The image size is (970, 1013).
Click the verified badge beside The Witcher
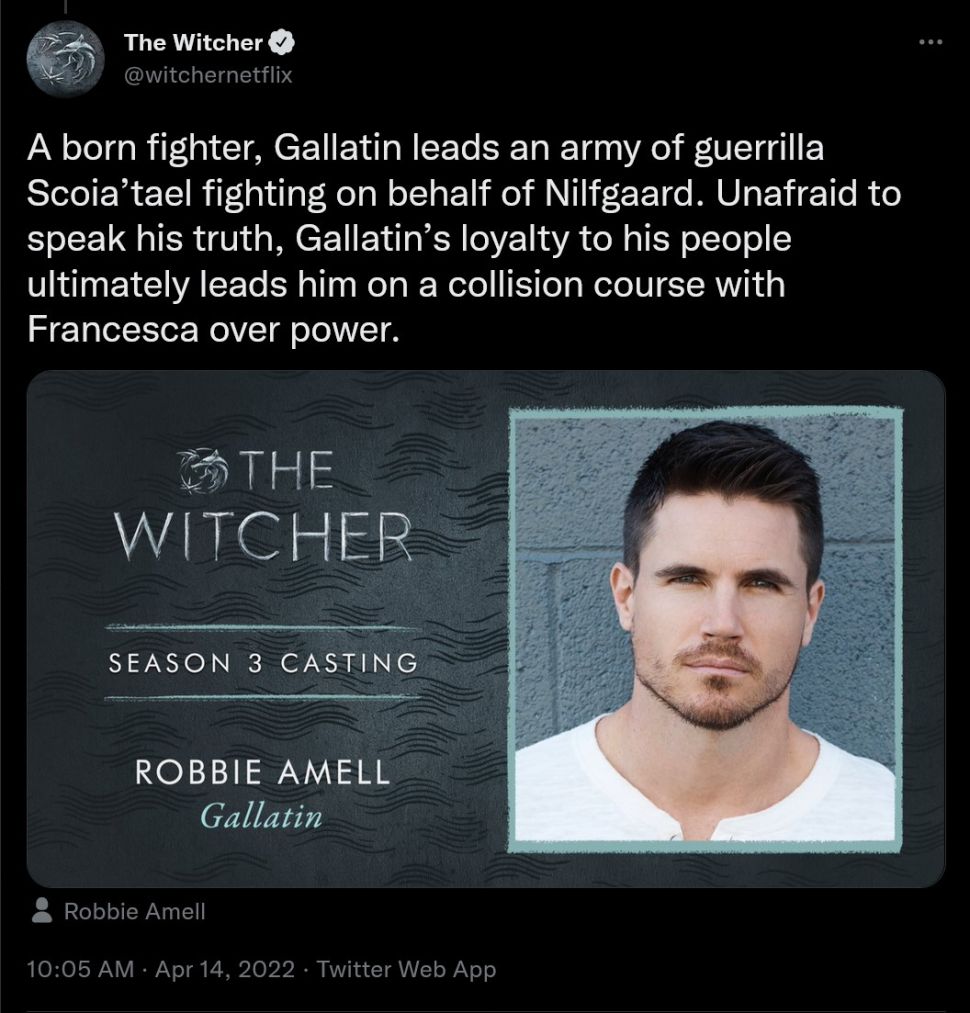(282, 43)
